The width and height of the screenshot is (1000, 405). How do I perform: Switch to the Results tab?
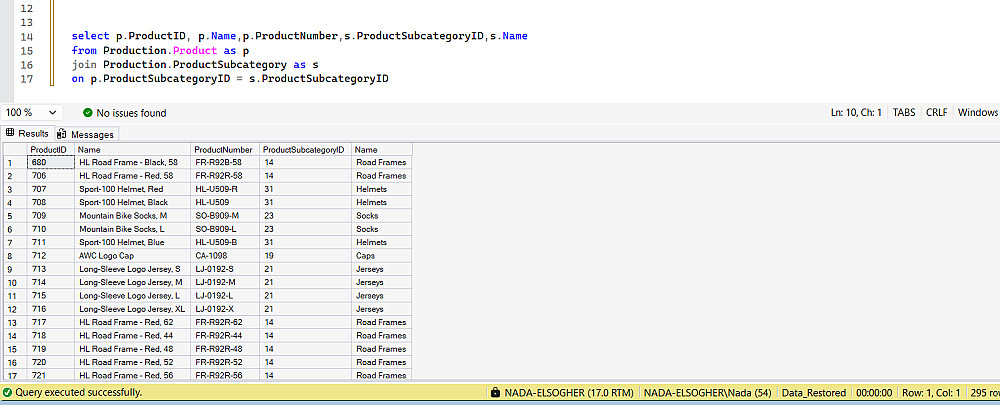tap(32, 133)
